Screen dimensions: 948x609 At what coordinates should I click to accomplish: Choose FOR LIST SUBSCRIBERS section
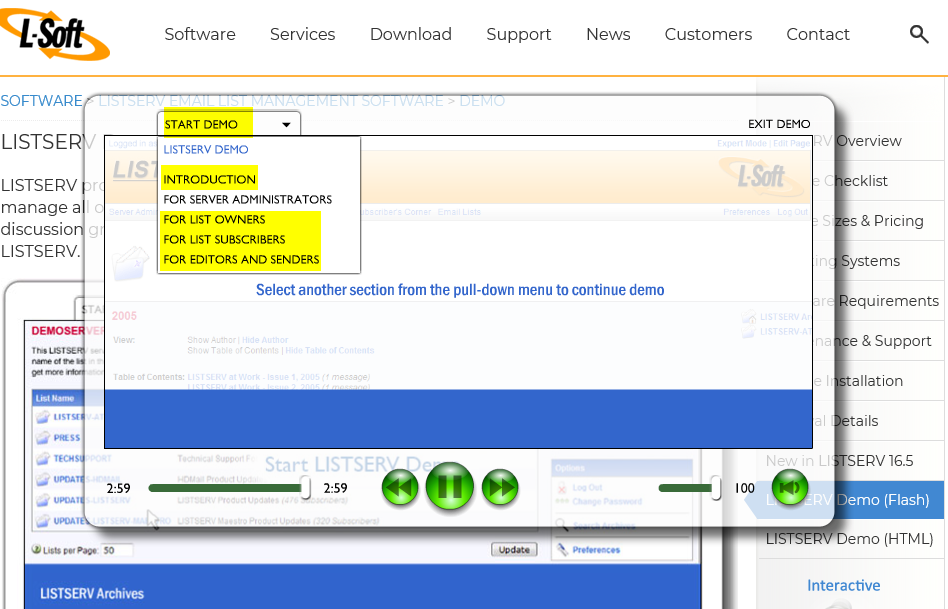pos(224,239)
